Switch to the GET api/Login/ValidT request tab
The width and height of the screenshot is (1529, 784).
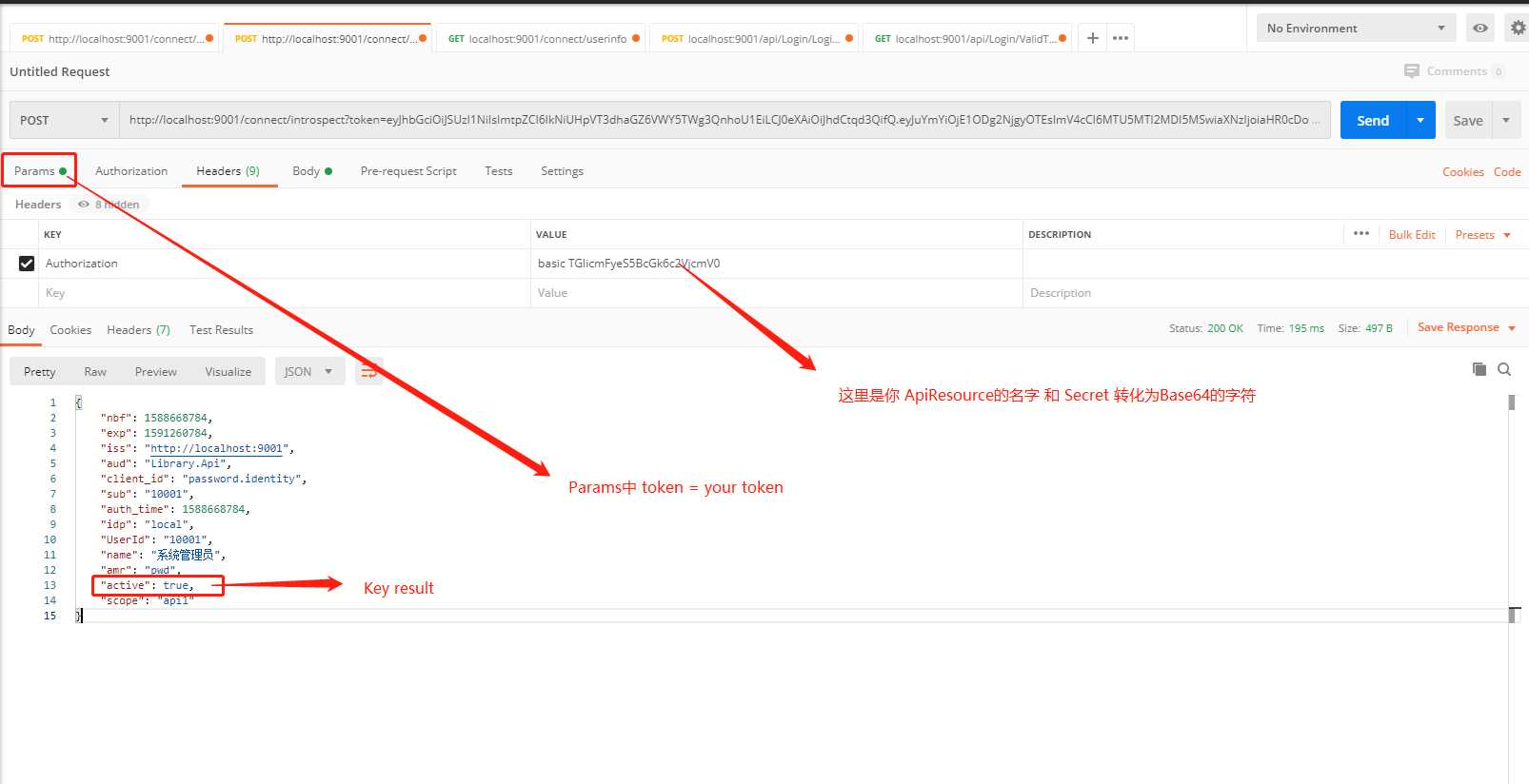point(968,39)
